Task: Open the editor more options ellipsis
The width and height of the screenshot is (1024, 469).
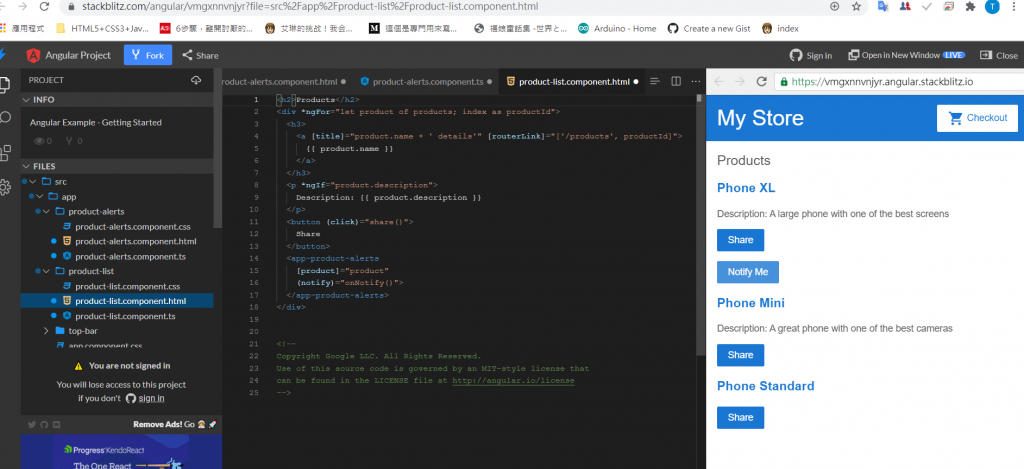Action: (696, 82)
